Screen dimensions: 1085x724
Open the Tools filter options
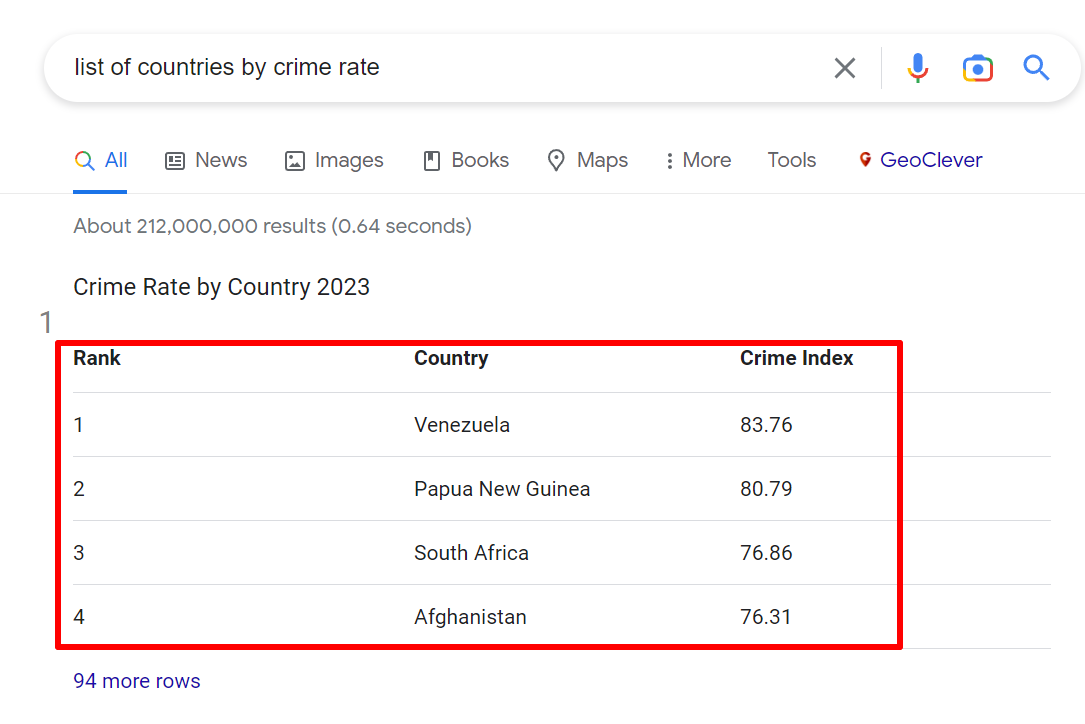(x=791, y=160)
